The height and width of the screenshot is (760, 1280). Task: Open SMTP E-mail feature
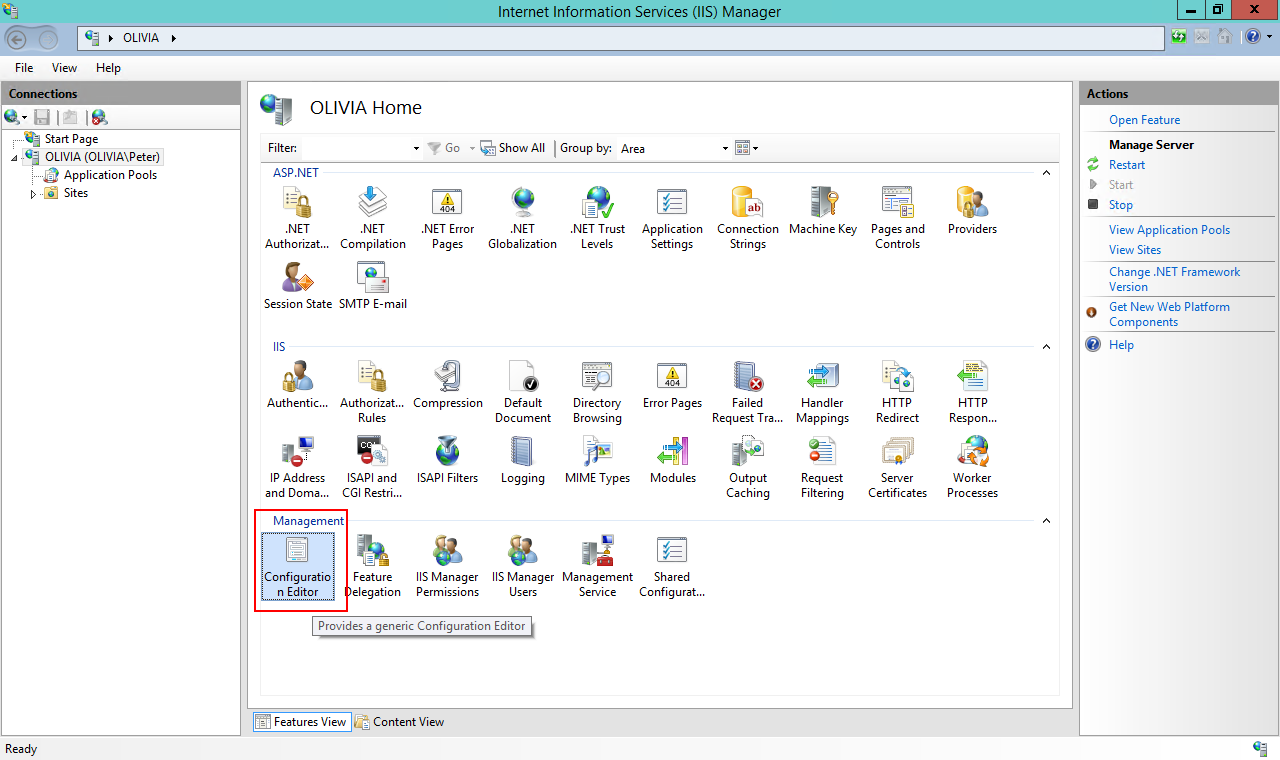[372, 286]
